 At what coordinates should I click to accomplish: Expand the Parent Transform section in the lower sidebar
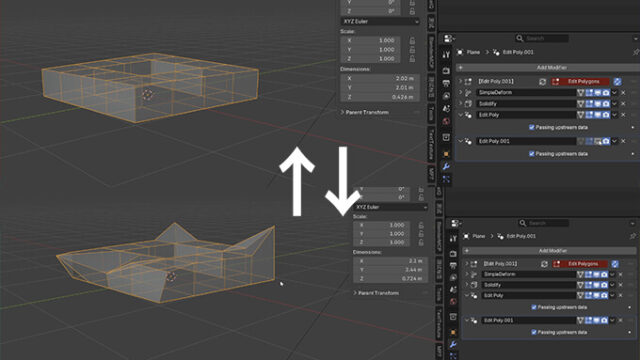point(378,293)
